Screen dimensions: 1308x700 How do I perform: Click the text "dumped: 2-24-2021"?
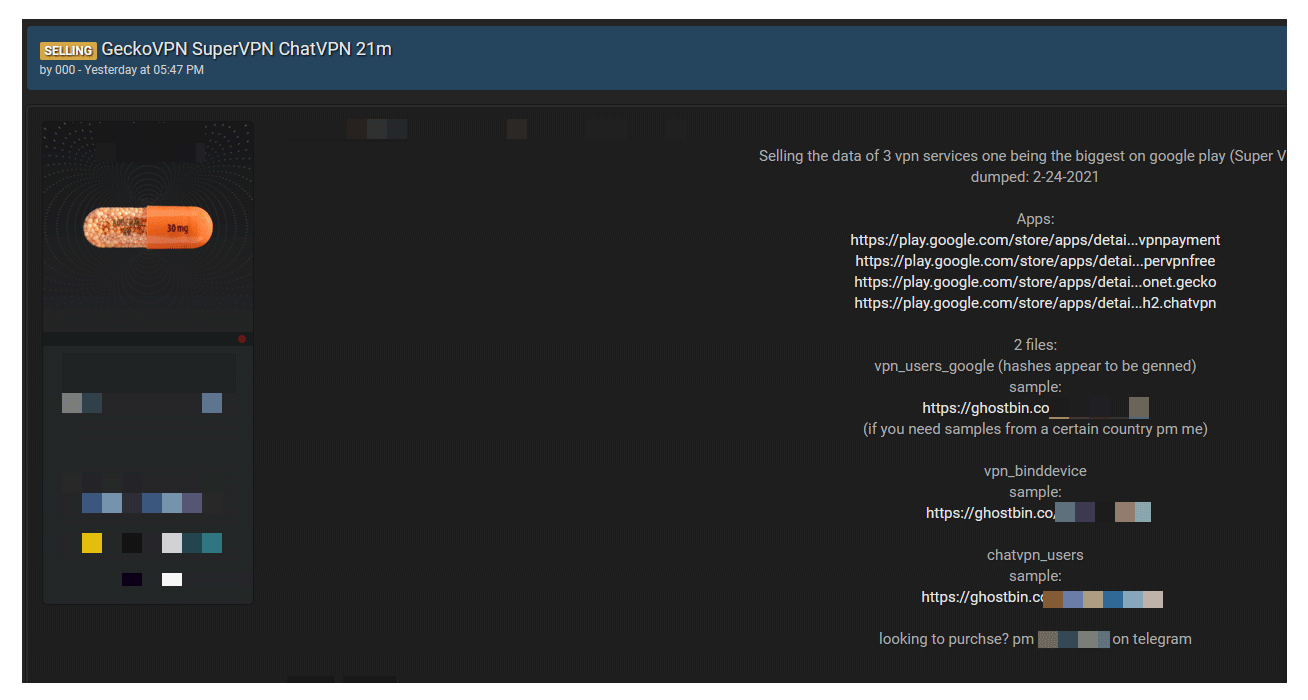pos(1035,177)
